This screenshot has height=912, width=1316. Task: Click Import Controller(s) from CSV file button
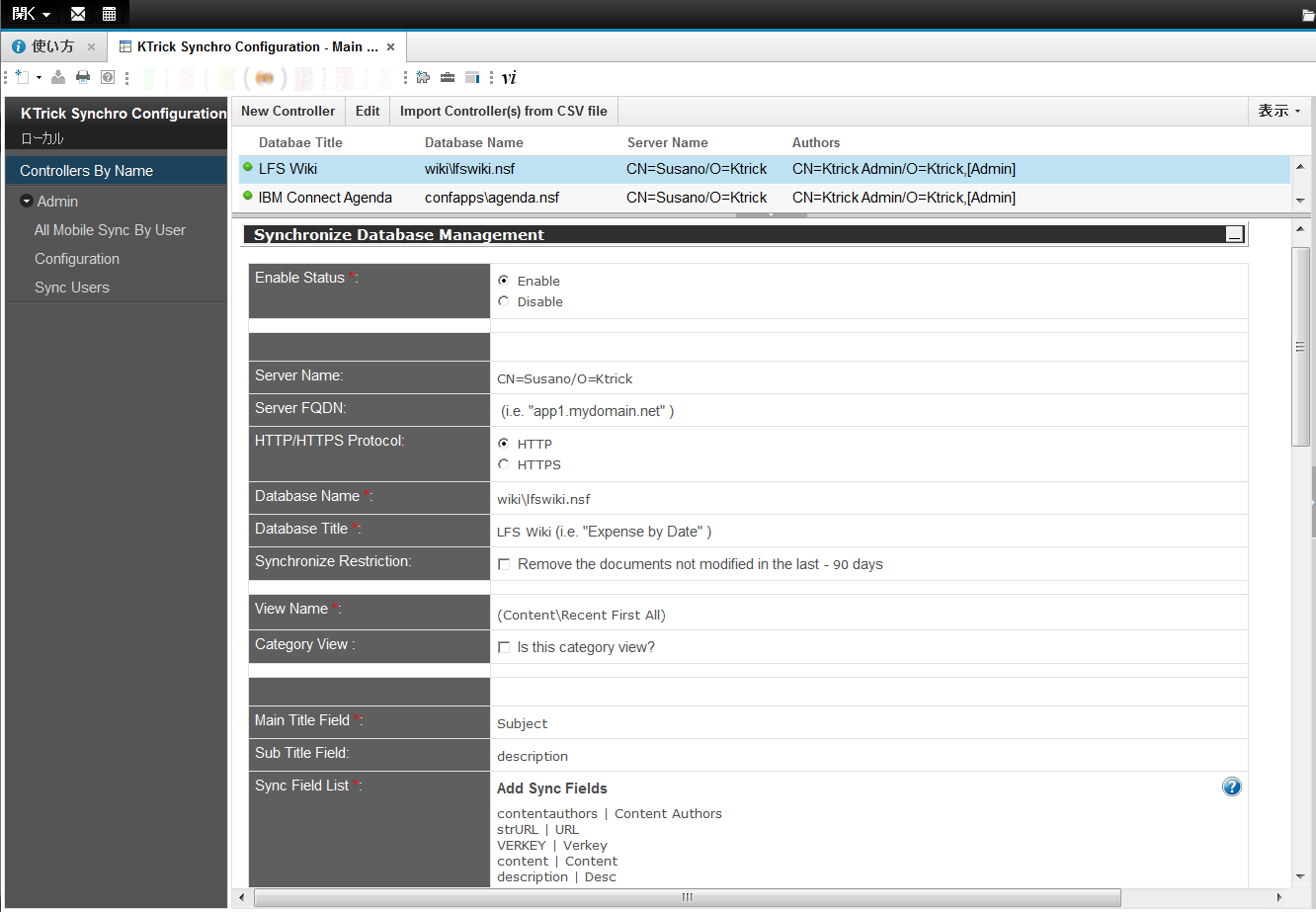(x=503, y=111)
